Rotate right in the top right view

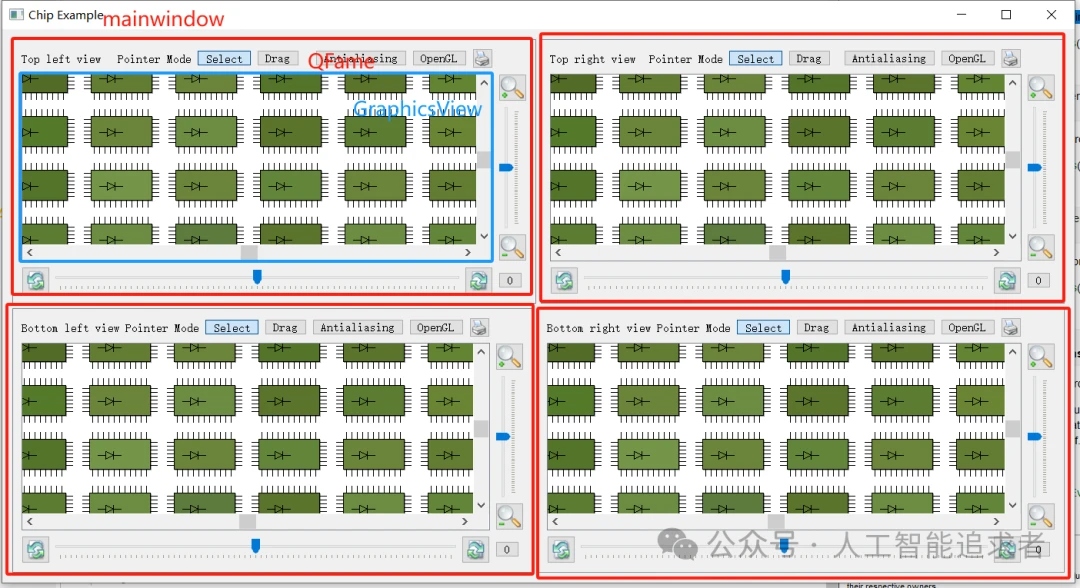point(1006,280)
